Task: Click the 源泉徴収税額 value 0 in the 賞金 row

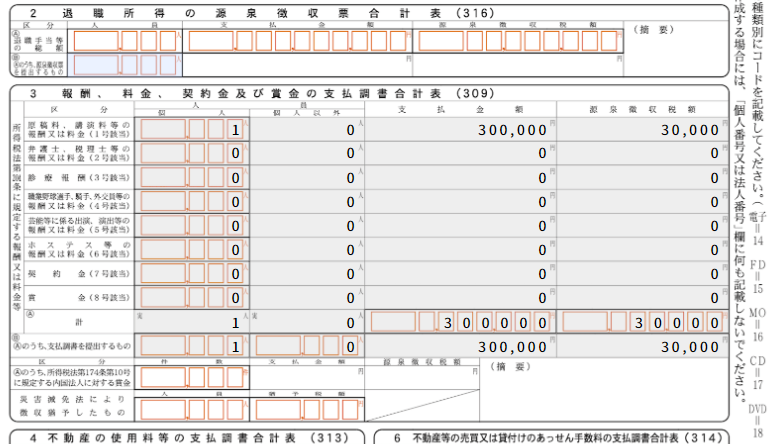Action: [x=715, y=298]
